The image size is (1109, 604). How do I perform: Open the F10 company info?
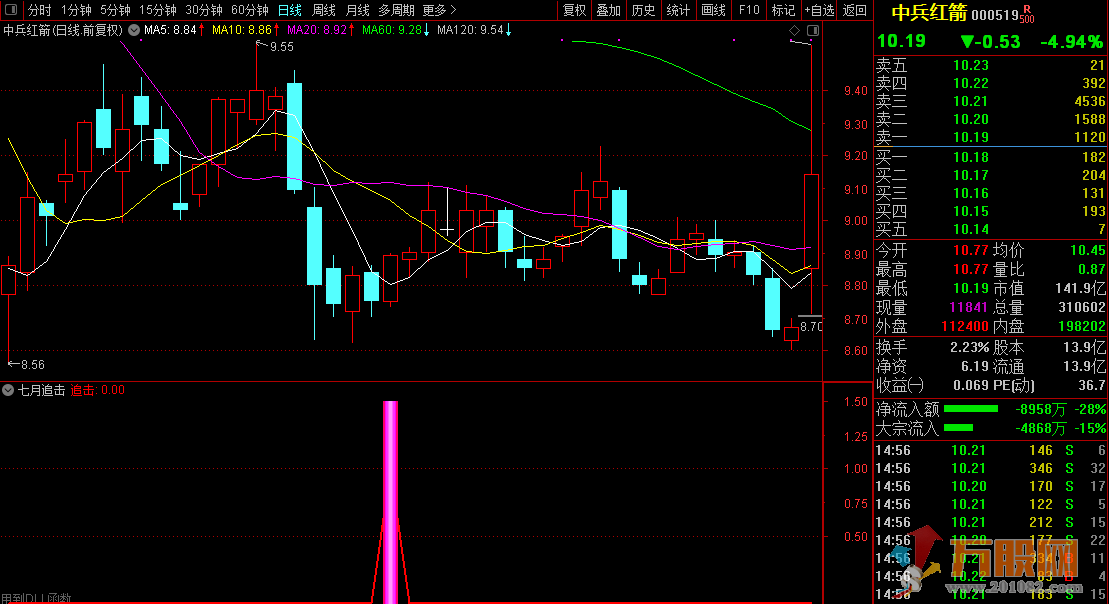pos(749,10)
